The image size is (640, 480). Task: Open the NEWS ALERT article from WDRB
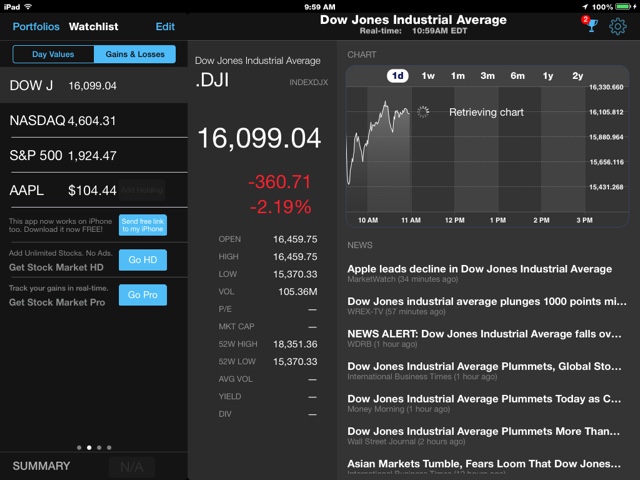tap(486, 338)
